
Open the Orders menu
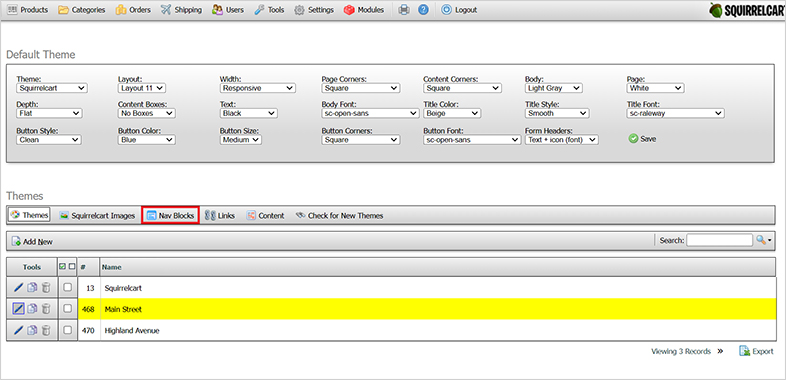[x=133, y=10]
